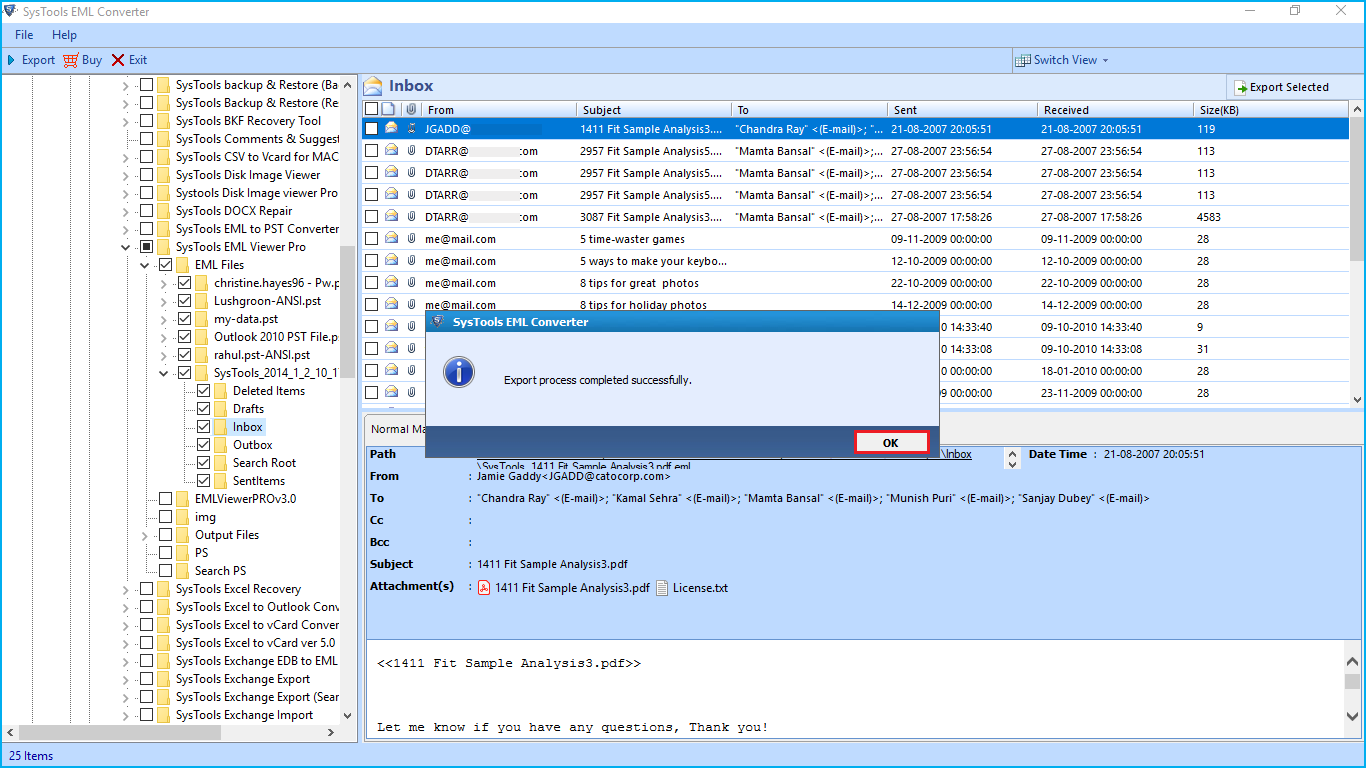The image size is (1366, 768).
Task: Select the Normal Mail View tab
Action: tap(396, 429)
